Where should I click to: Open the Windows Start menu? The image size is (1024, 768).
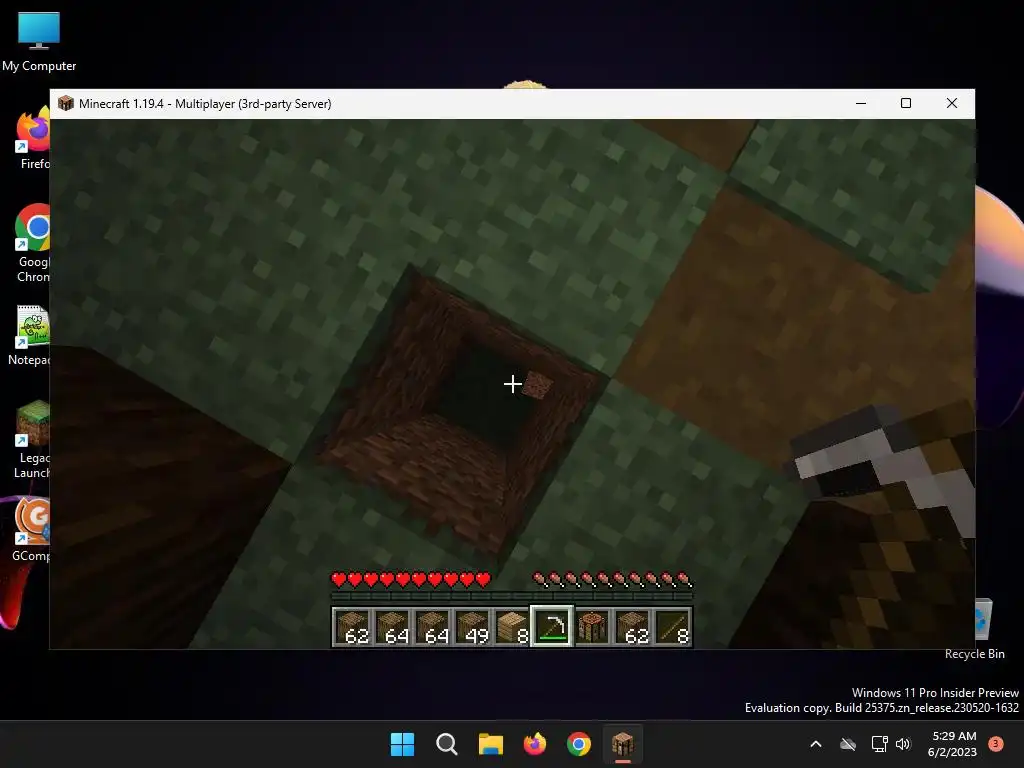pyautogui.click(x=402, y=744)
